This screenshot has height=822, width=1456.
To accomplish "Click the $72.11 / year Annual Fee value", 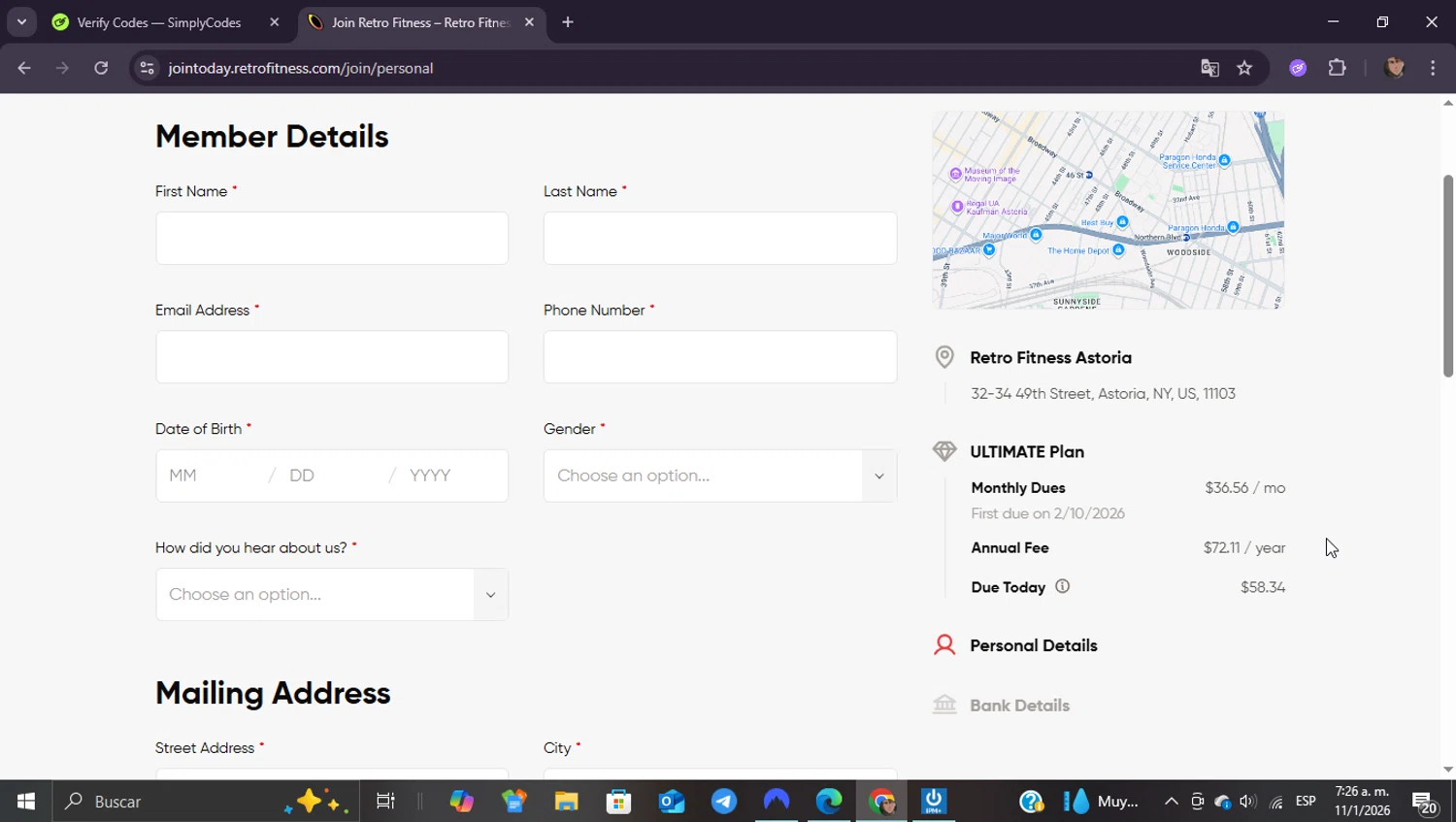I will click(x=1244, y=548).
